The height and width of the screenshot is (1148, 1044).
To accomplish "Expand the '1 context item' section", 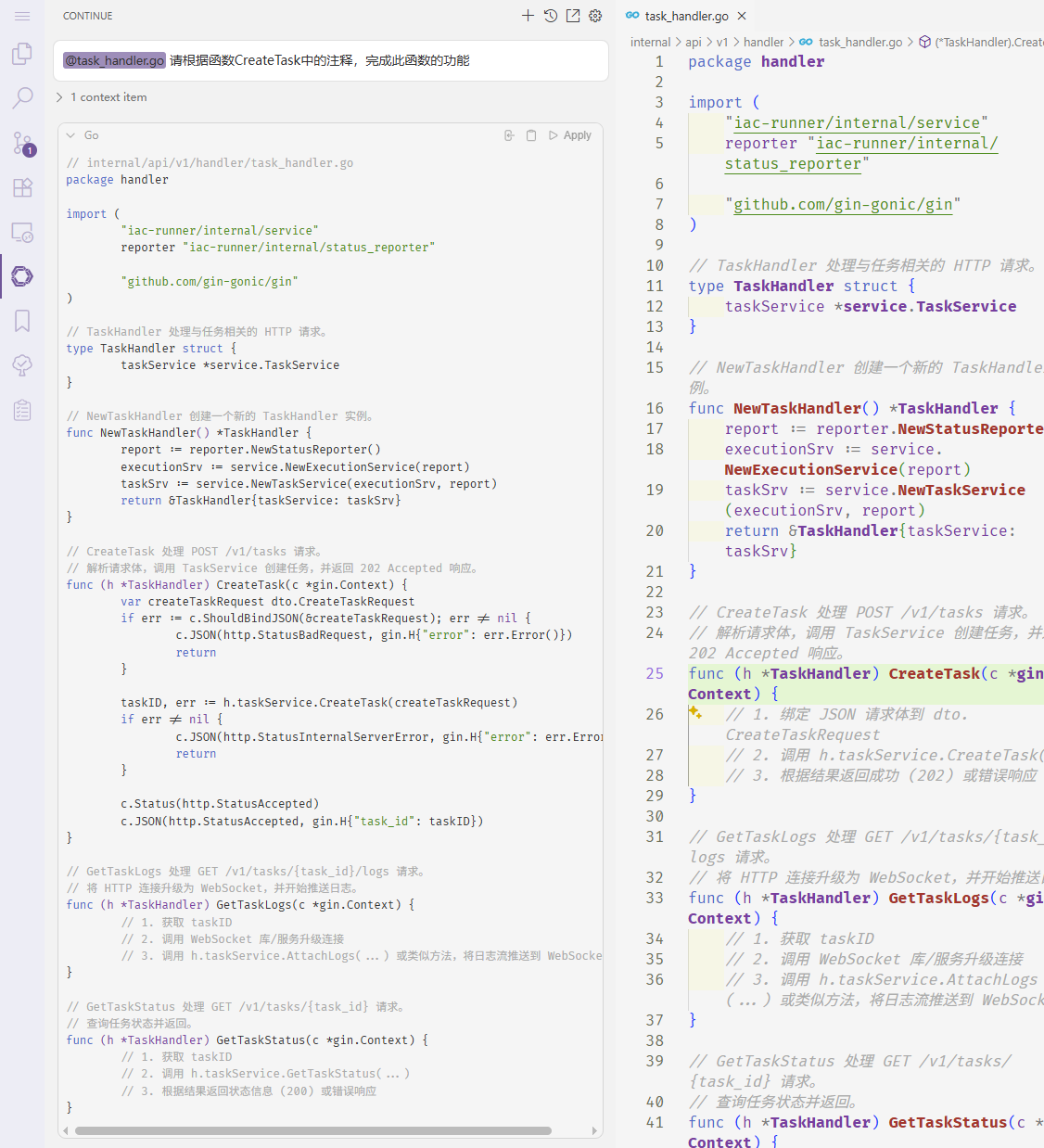I will pyautogui.click(x=101, y=97).
